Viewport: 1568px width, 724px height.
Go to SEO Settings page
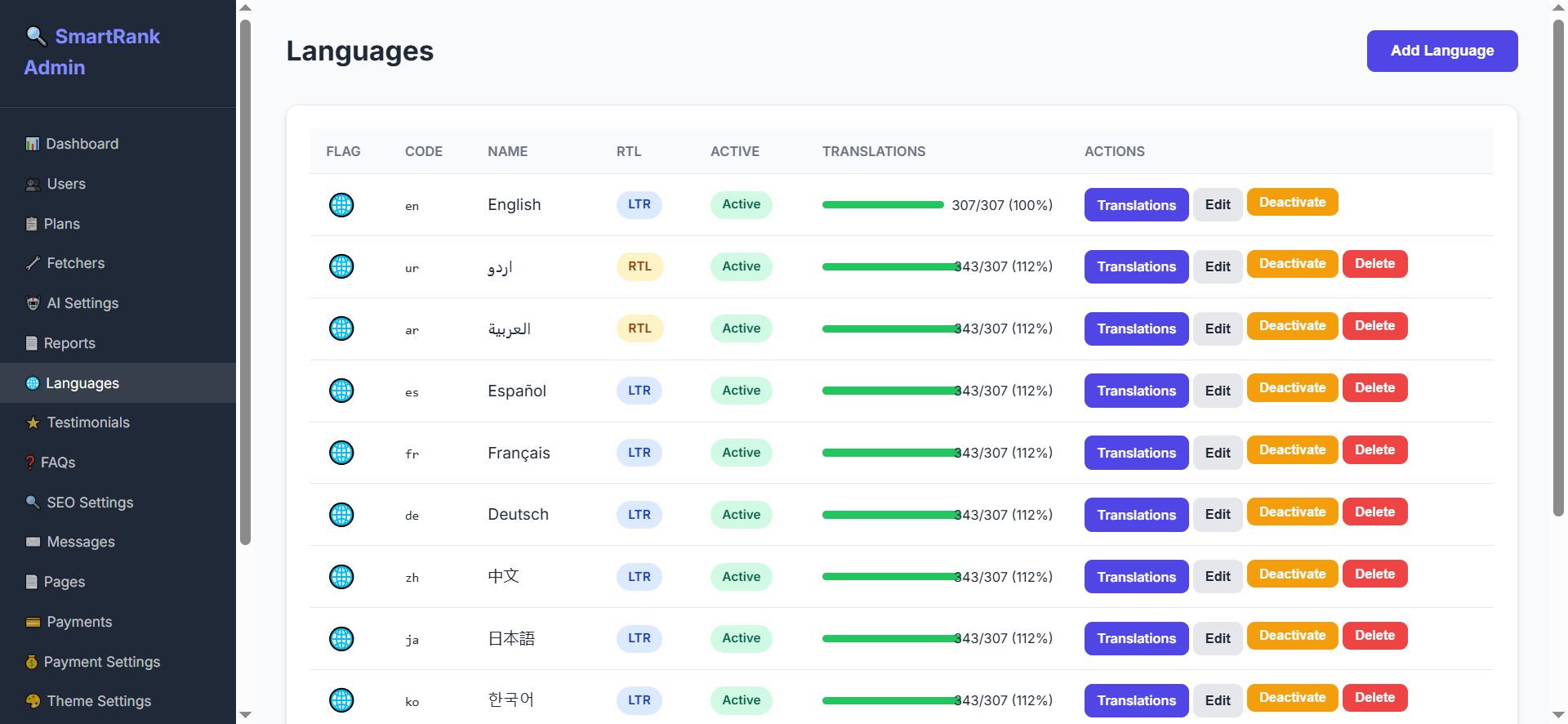(x=90, y=503)
